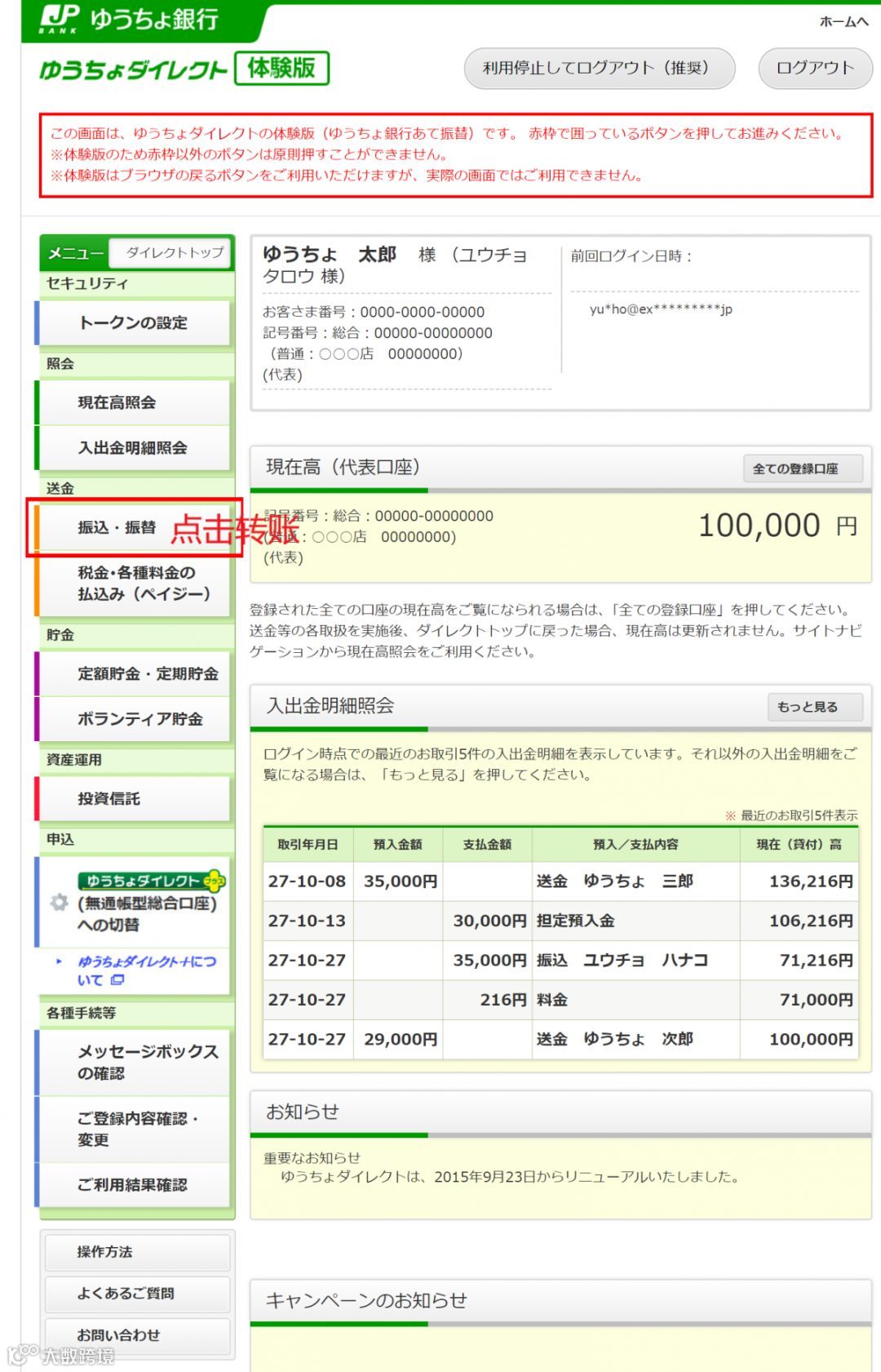Click 全ての登録口座 button

pos(803,468)
